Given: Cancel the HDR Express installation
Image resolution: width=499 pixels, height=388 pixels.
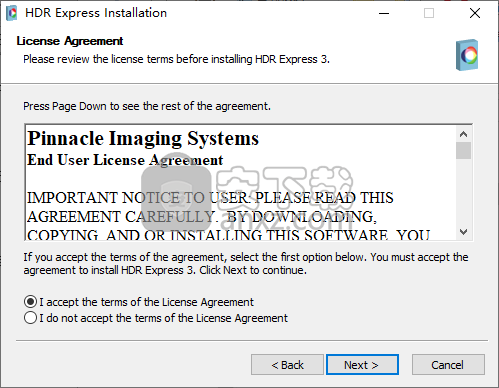Looking at the screenshot, I should (448, 365).
